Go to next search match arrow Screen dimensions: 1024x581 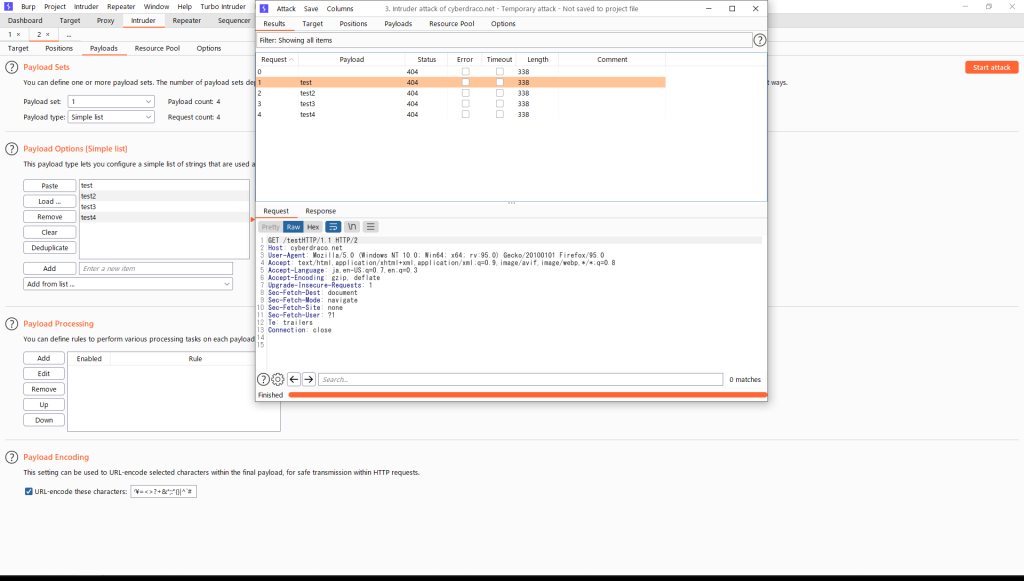click(309, 380)
